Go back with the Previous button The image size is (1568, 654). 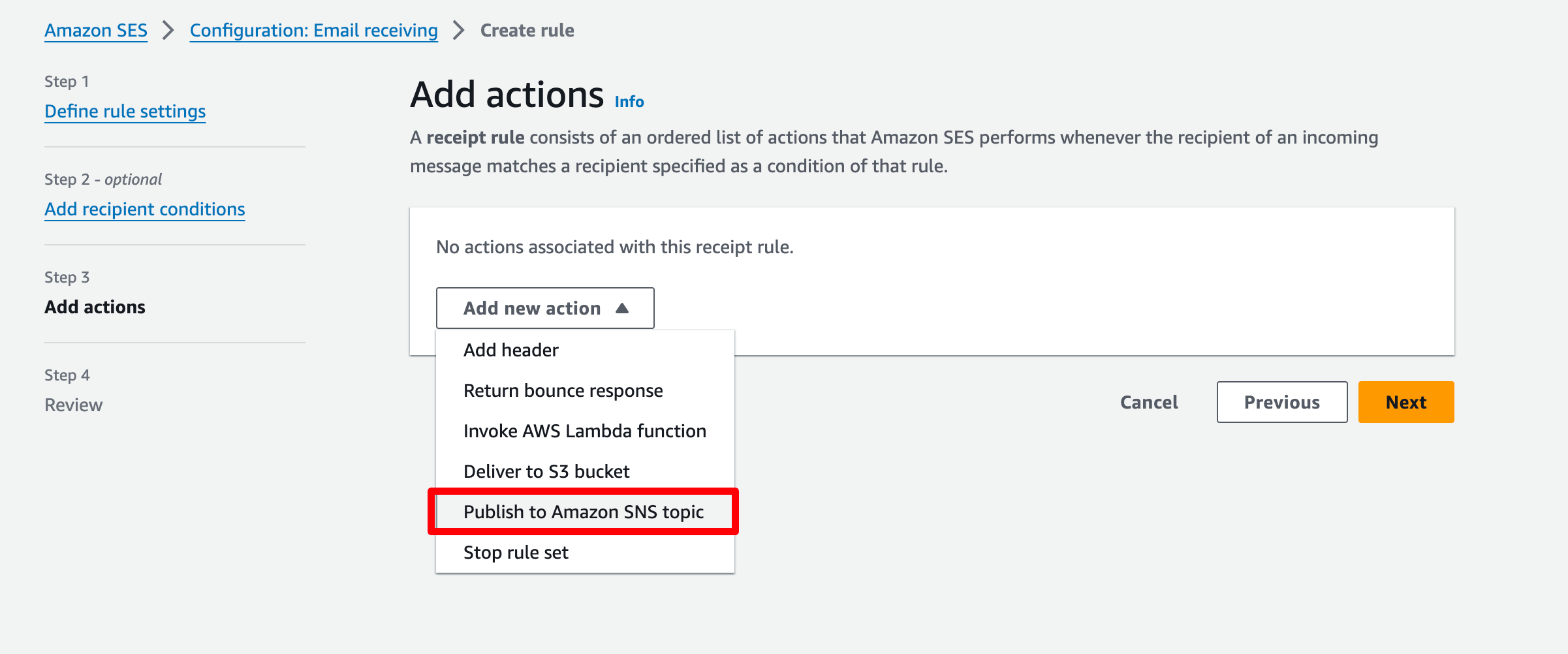pos(1282,402)
